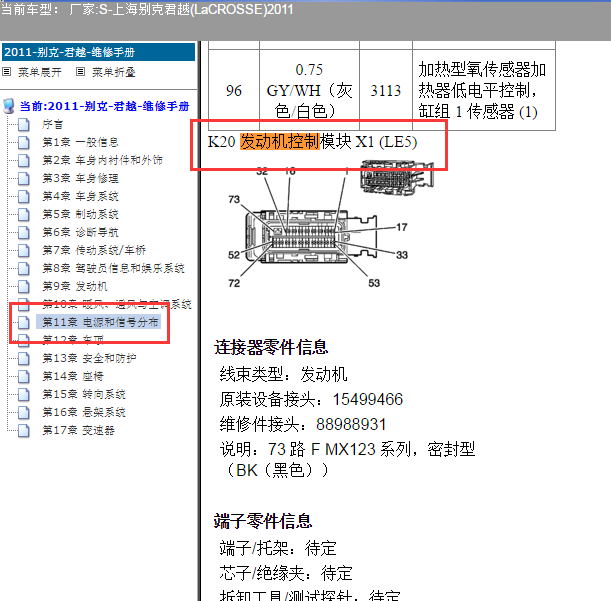
Task: Open 第1章 一般信息
Action: [80, 142]
